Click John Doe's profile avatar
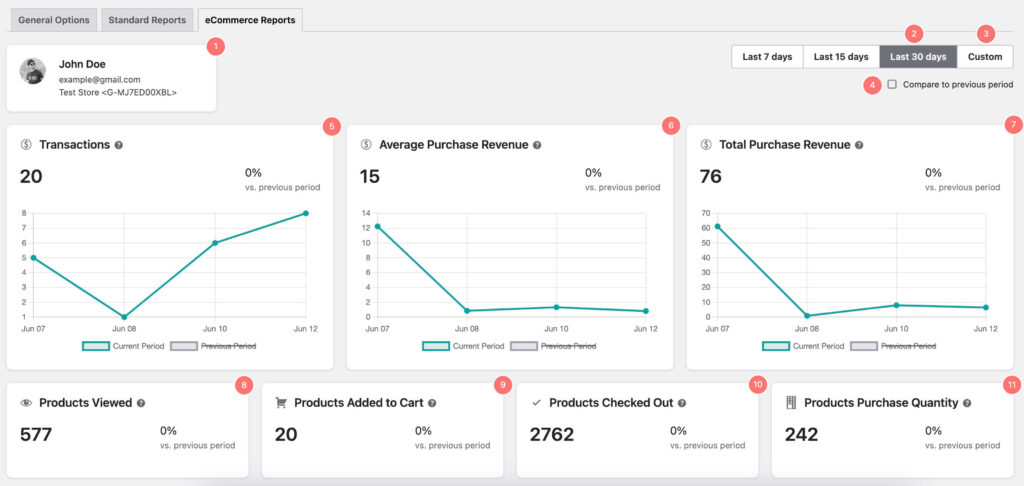Image resolution: width=1024 pixels, height=486 pixels. tap(34, 71)
